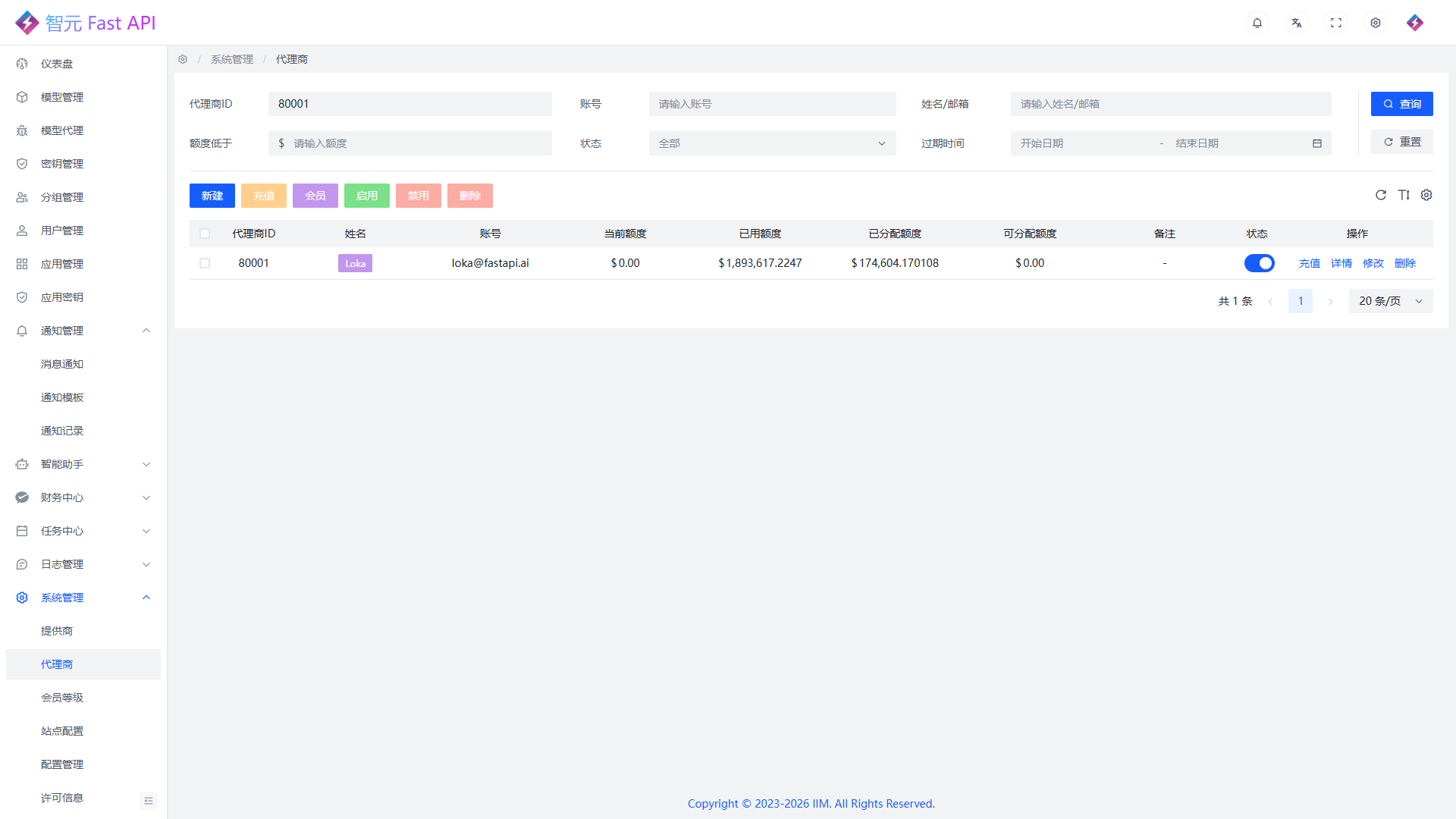Check the row checkbox for agent 80001
The image size is (1456, 819).
(x=205, y=263)
